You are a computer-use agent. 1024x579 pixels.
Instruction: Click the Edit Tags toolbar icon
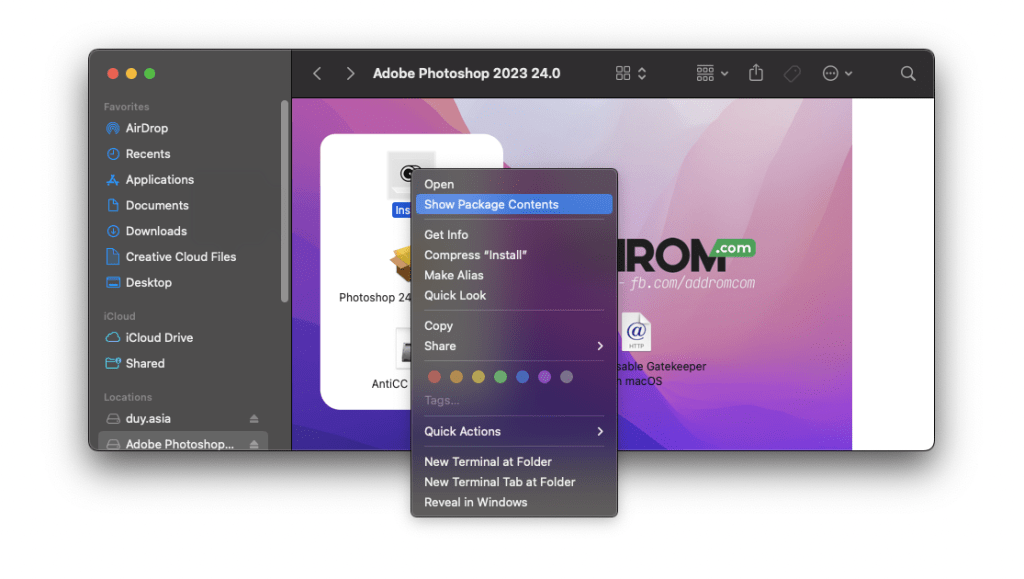coord(792,73)
